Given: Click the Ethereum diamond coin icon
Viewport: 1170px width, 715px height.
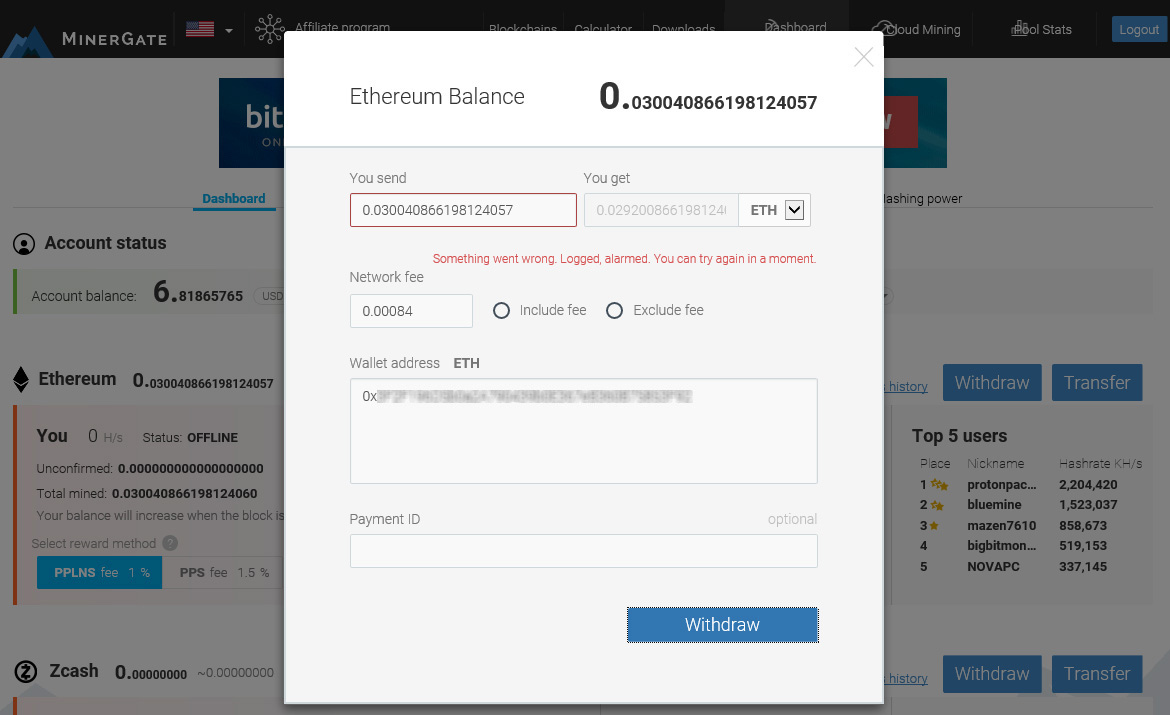Looking at the screenshot, I should tap(21, 380).
